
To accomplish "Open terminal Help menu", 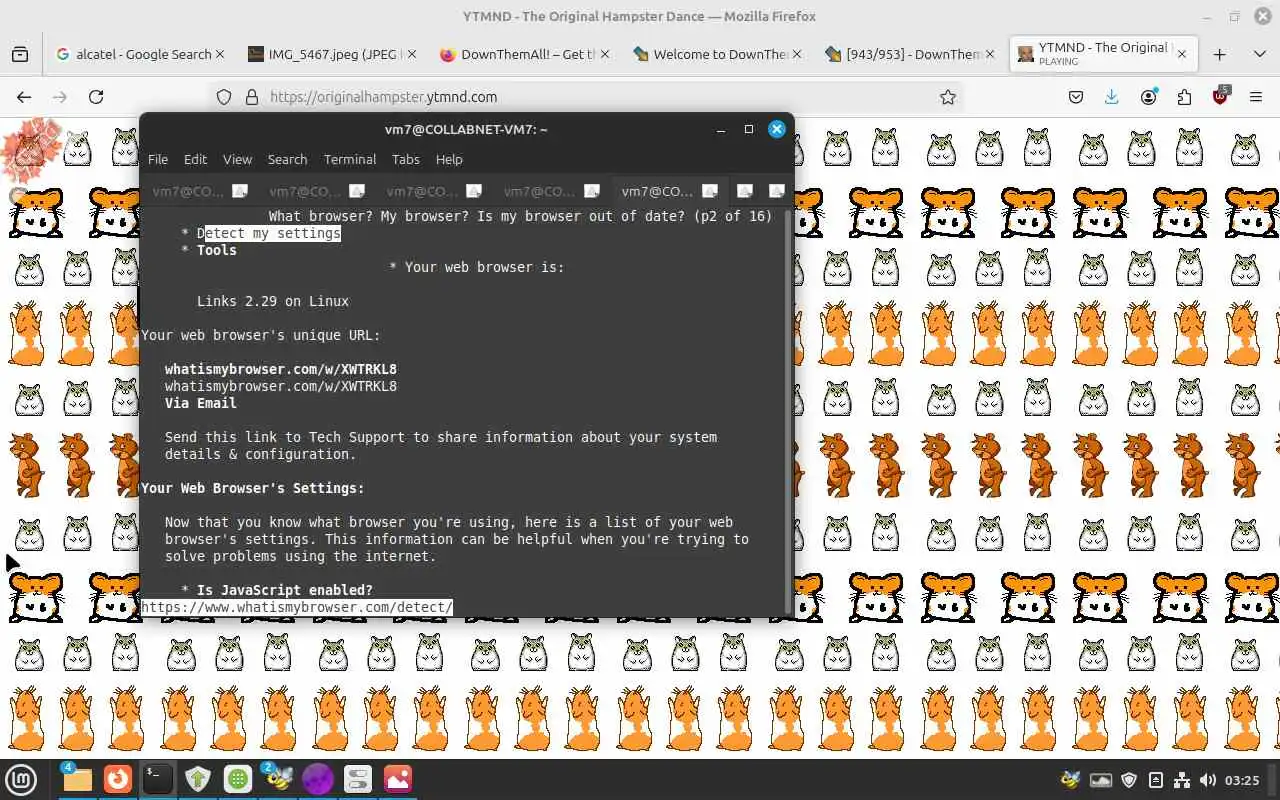I will click(449, 159).
